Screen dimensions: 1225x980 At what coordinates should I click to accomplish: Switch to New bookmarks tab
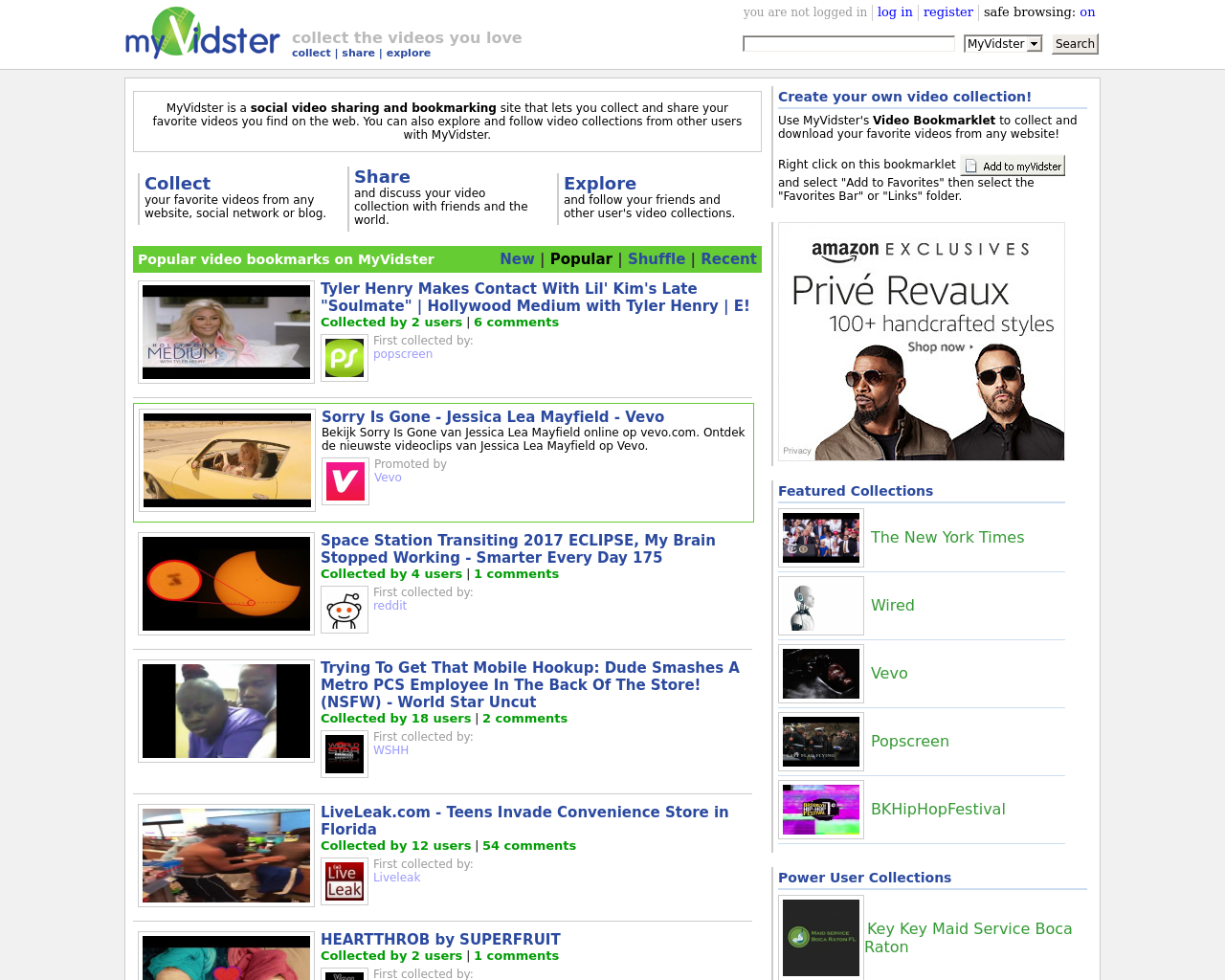point(517,259)
